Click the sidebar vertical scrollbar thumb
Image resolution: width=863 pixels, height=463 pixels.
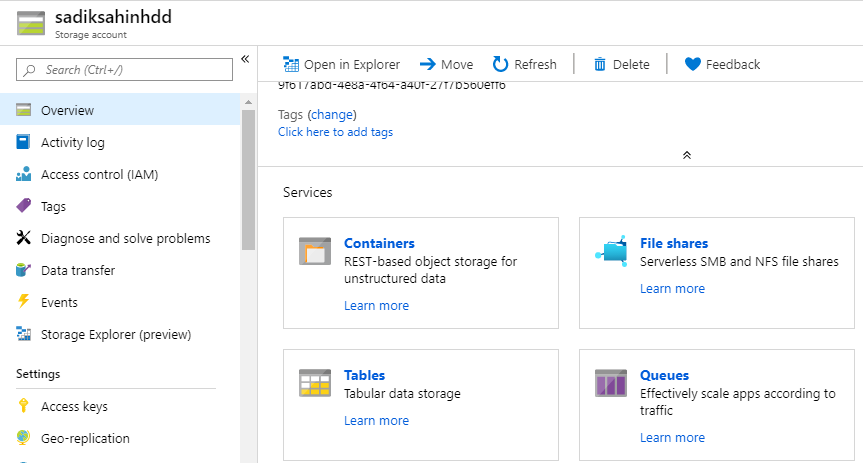(x=248, y=179)
